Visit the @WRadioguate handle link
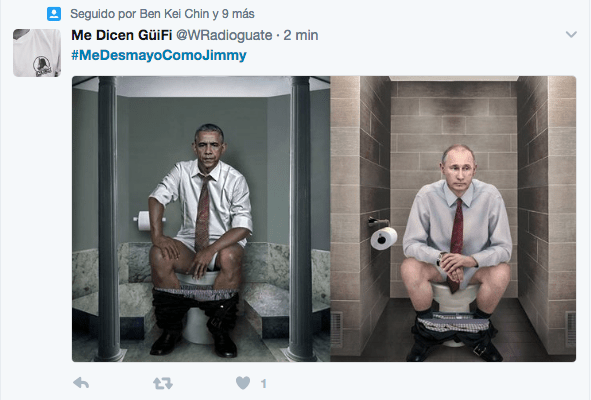The width and height of the screenshot is (591, 400). tap(224, 35)
